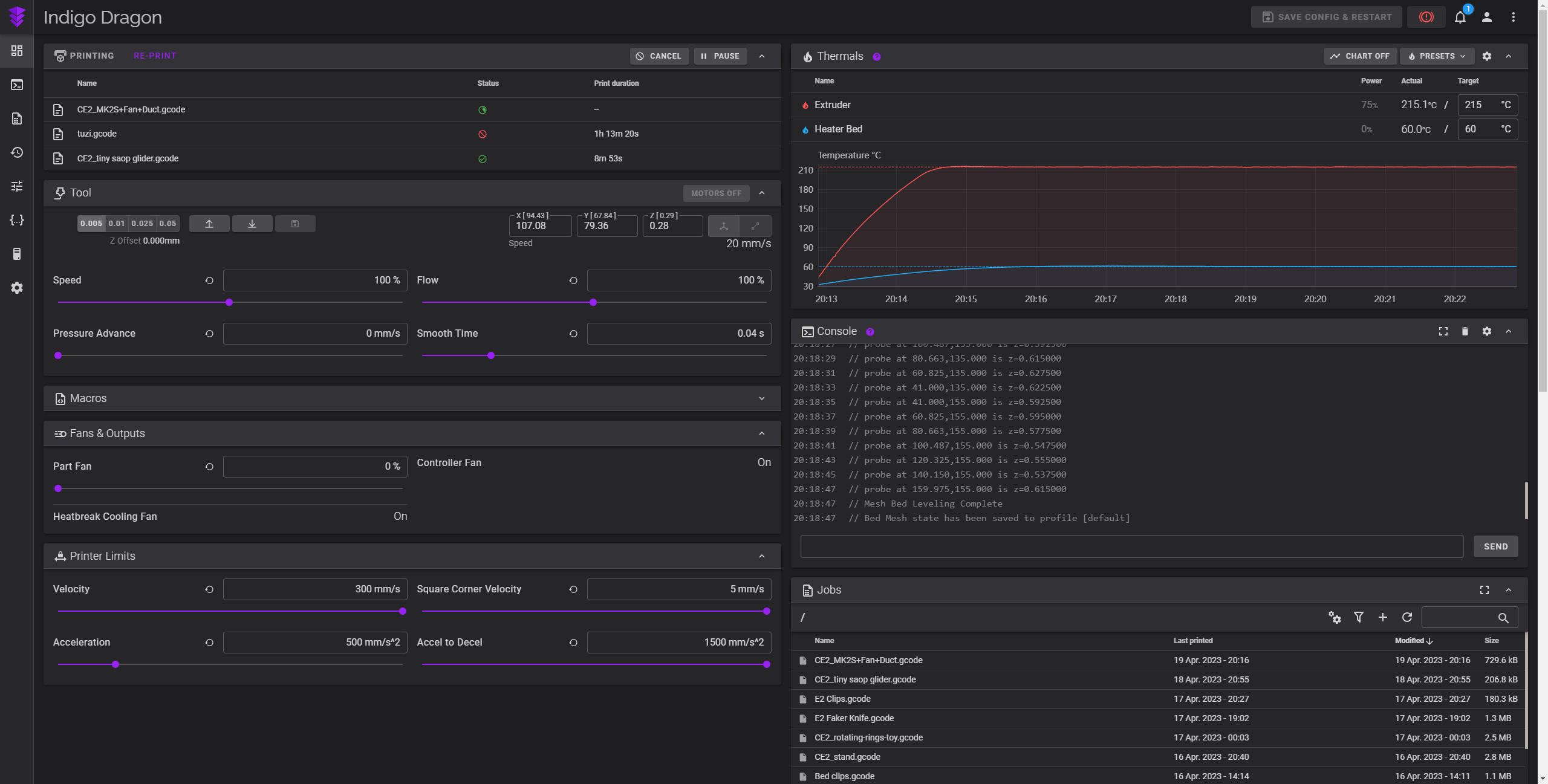This screenshot has width=1548, height=784.
Task: Click the Jobs filter icon
Action: pyautogui.click(x=1359, y=617)
